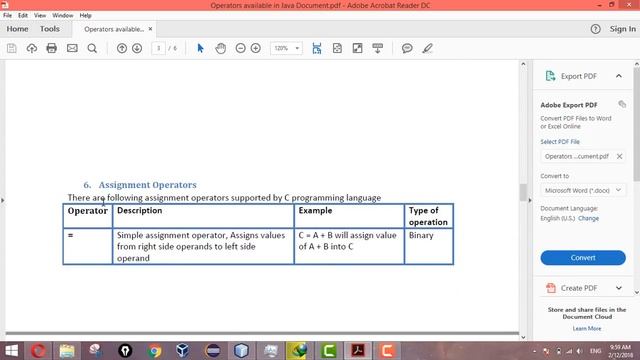640x360 pixels.
Task: Click the 'Assignment Operators' heading text
Action: point(147,185)
